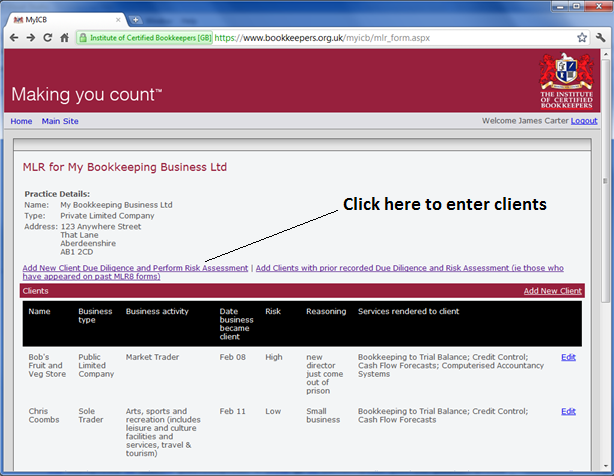This screenshot has height=476, width=614.
Task: Open the browser wrench settings menu
Action: tap(600, 38)
